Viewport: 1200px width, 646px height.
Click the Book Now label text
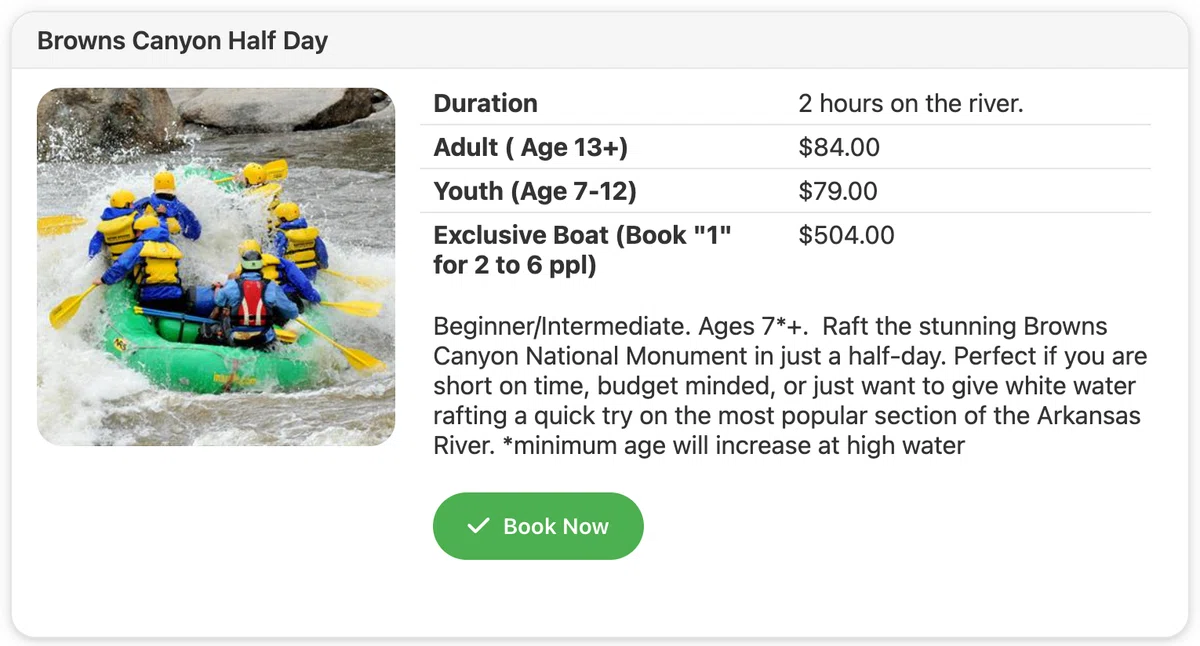556,526
